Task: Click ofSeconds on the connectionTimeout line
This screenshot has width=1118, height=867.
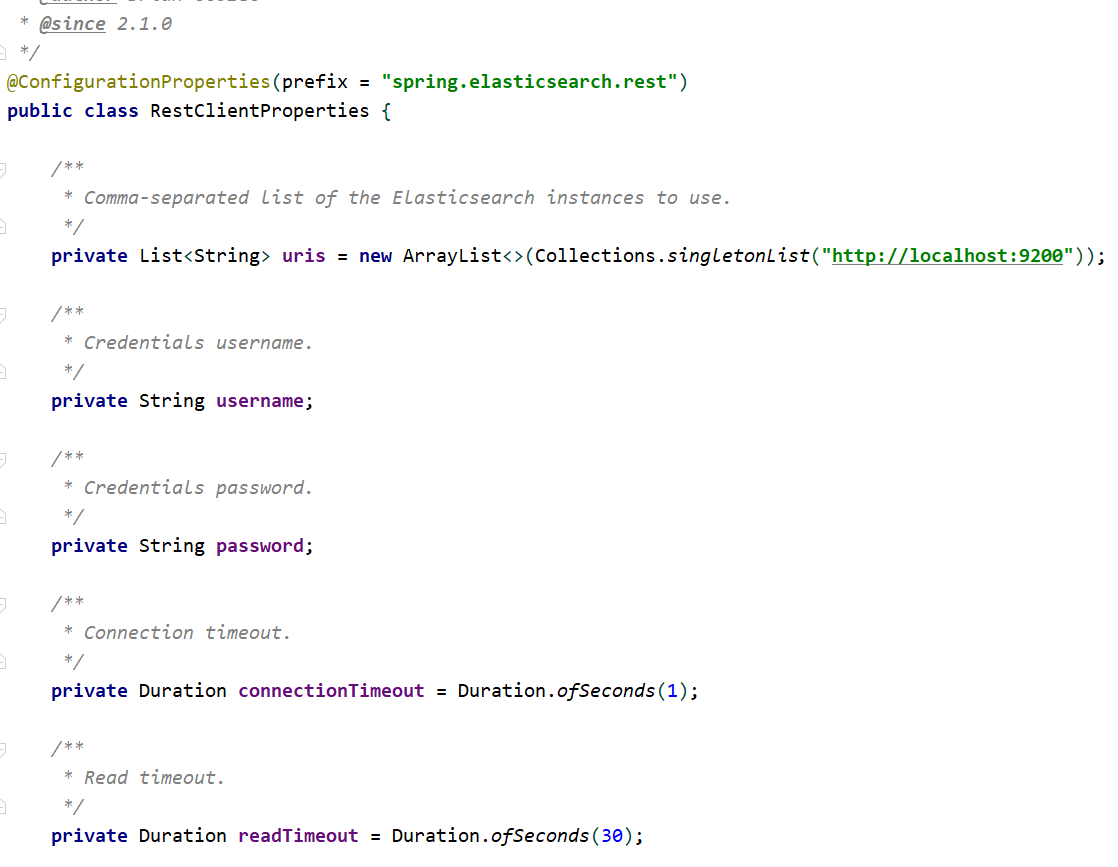Action: [x=606, y=691]
